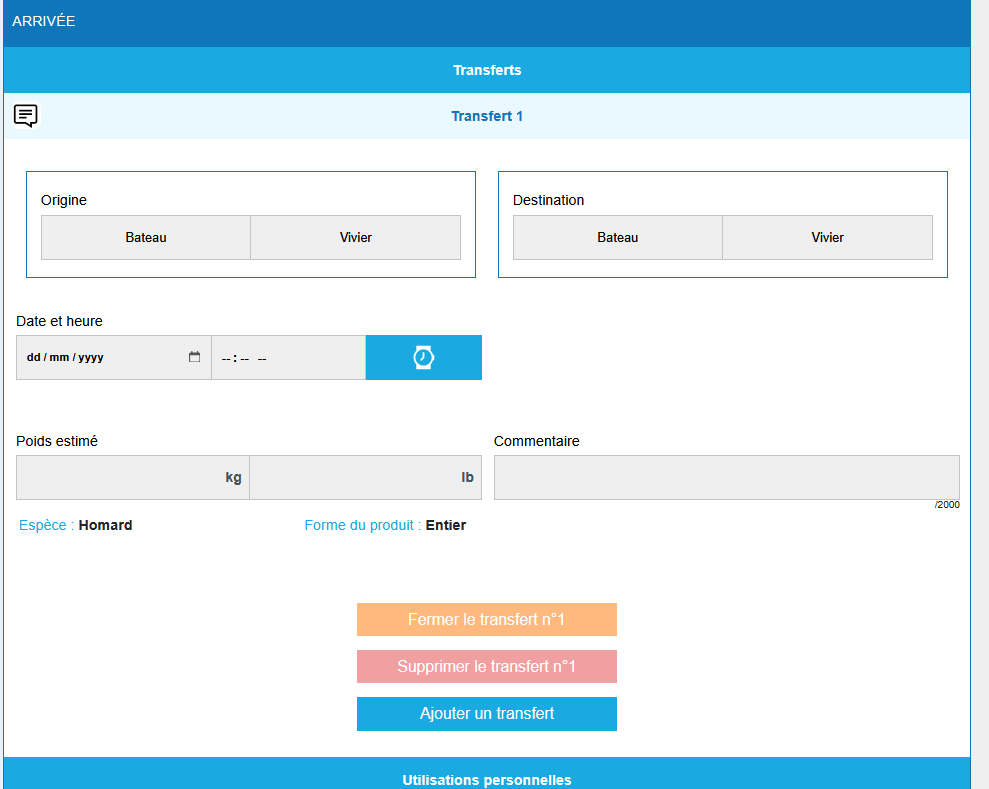Viewport: 989px width, 789px height.
Task: Select Vivier as Destination
Action: (827, 238)
